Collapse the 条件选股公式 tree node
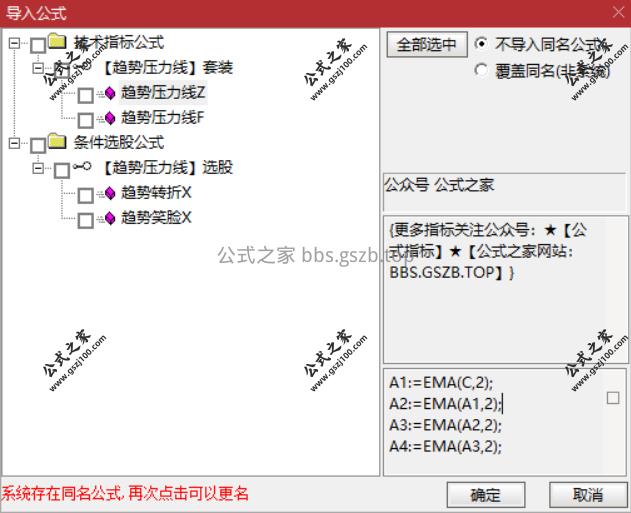This screenshot has width=631, height=513. (14, 143)
